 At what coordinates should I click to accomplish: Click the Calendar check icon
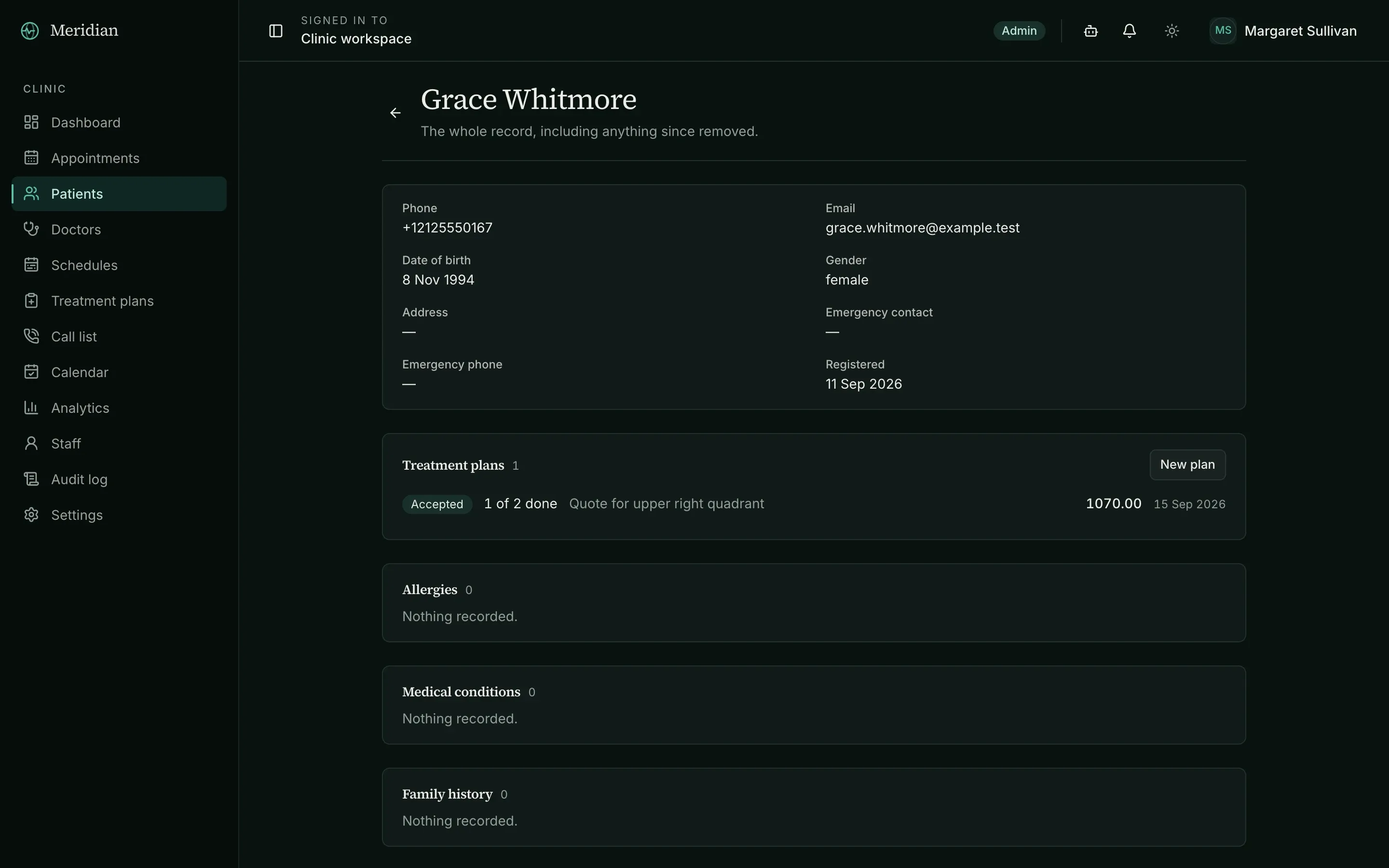(x=31, y=372)
